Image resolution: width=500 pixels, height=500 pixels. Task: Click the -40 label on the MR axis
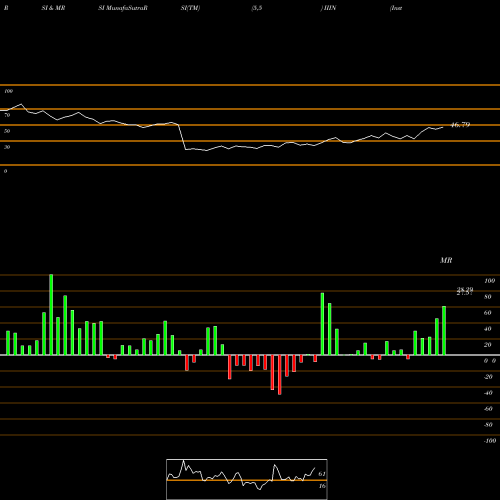coord(488,393)
